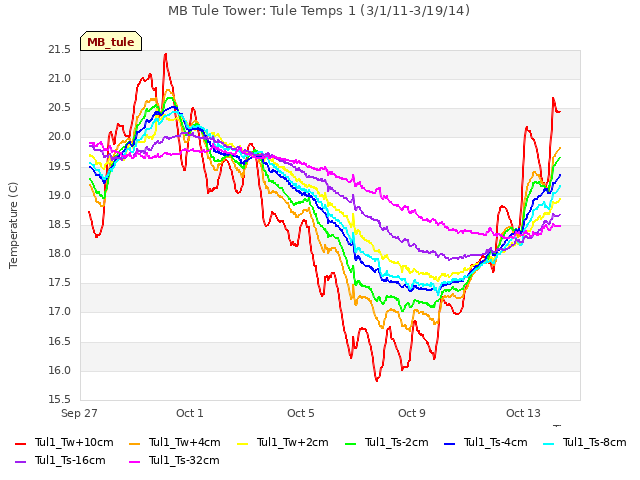Click the 21.5 y-axis tick label
Viewport: 640px width, 480px height.
coord(59,49)
